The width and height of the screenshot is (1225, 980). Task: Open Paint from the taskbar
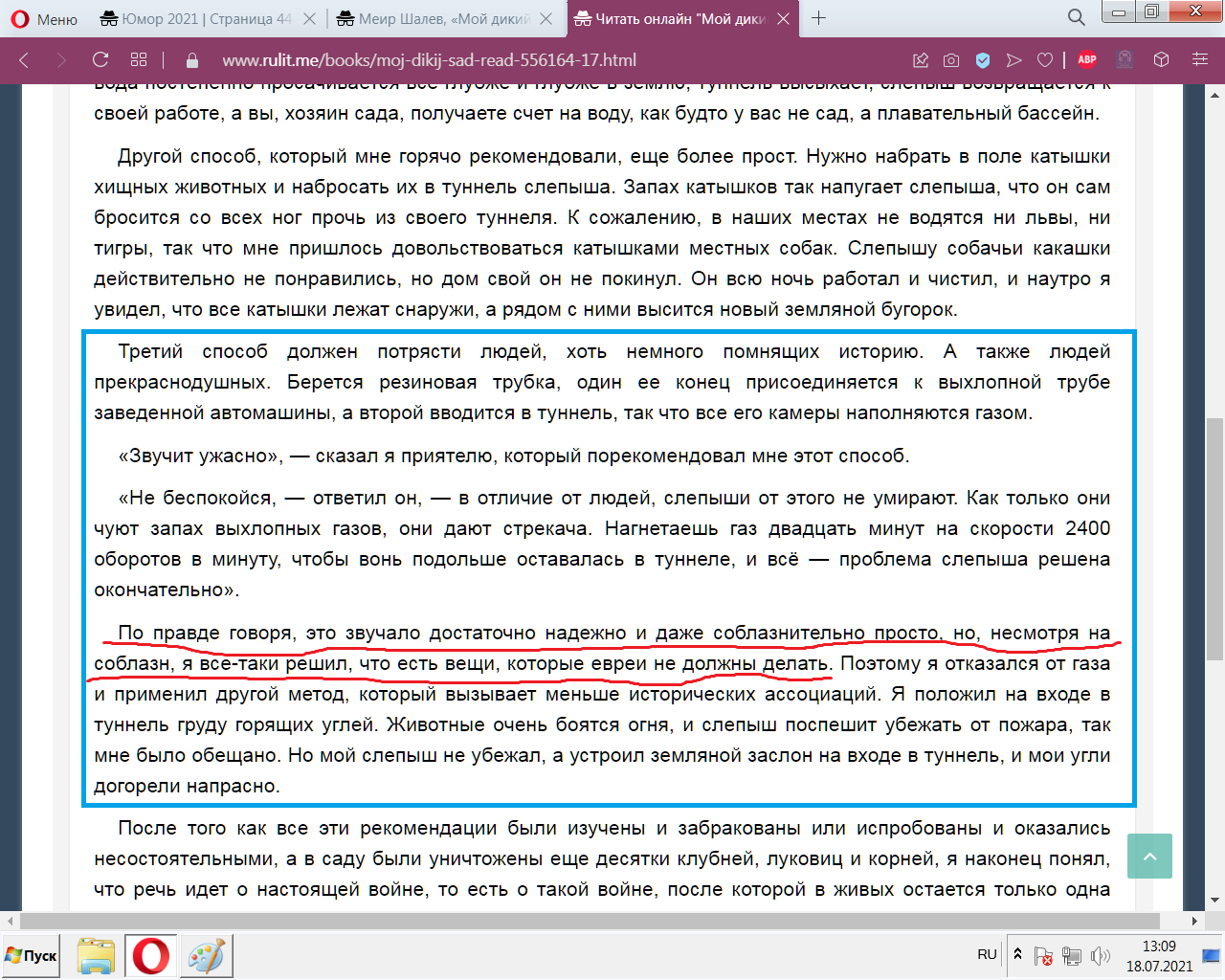(x=206, y=955)
